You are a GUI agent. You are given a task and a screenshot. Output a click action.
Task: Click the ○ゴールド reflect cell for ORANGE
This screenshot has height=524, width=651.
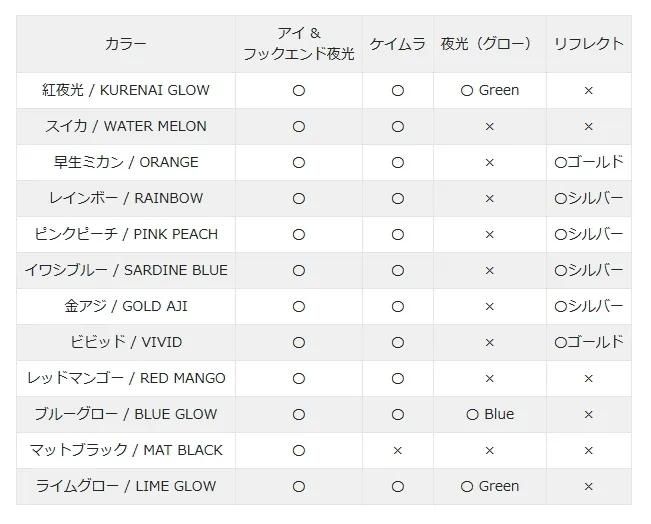coord(588,162)
